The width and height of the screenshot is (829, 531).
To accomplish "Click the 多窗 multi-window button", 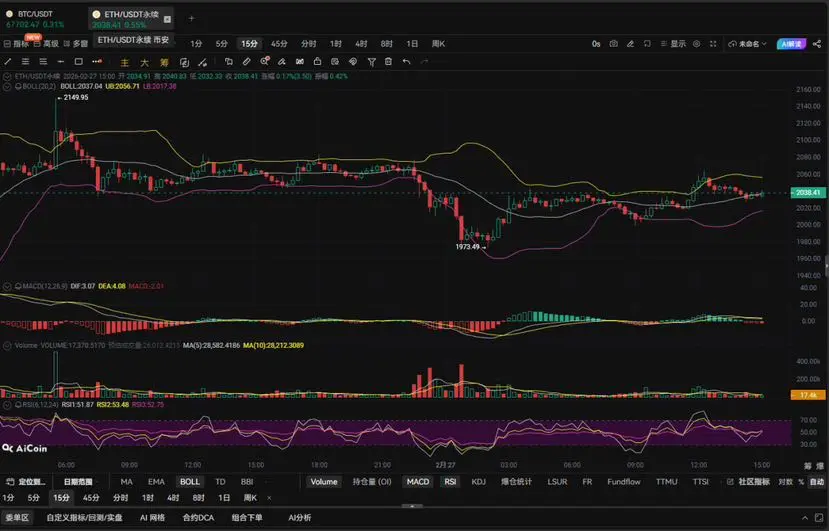I will [76, 44].
